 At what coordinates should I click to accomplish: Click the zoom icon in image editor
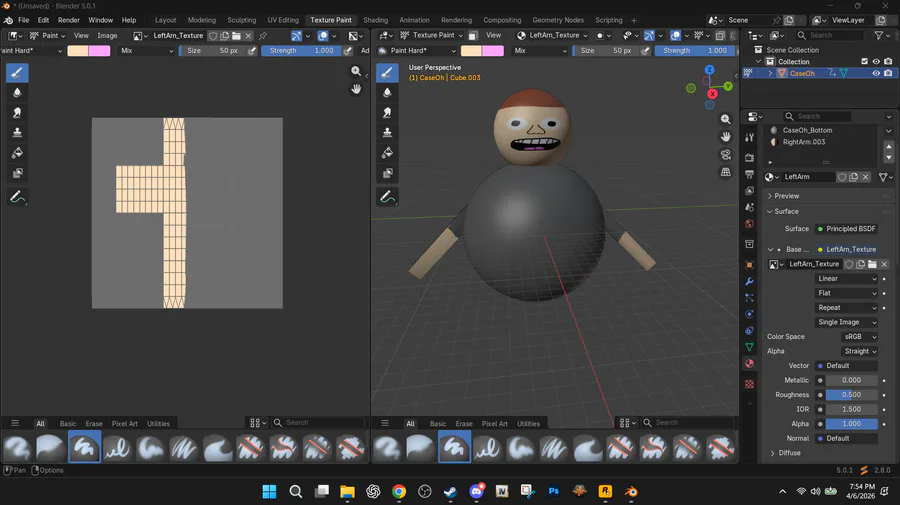pos(356,71)
